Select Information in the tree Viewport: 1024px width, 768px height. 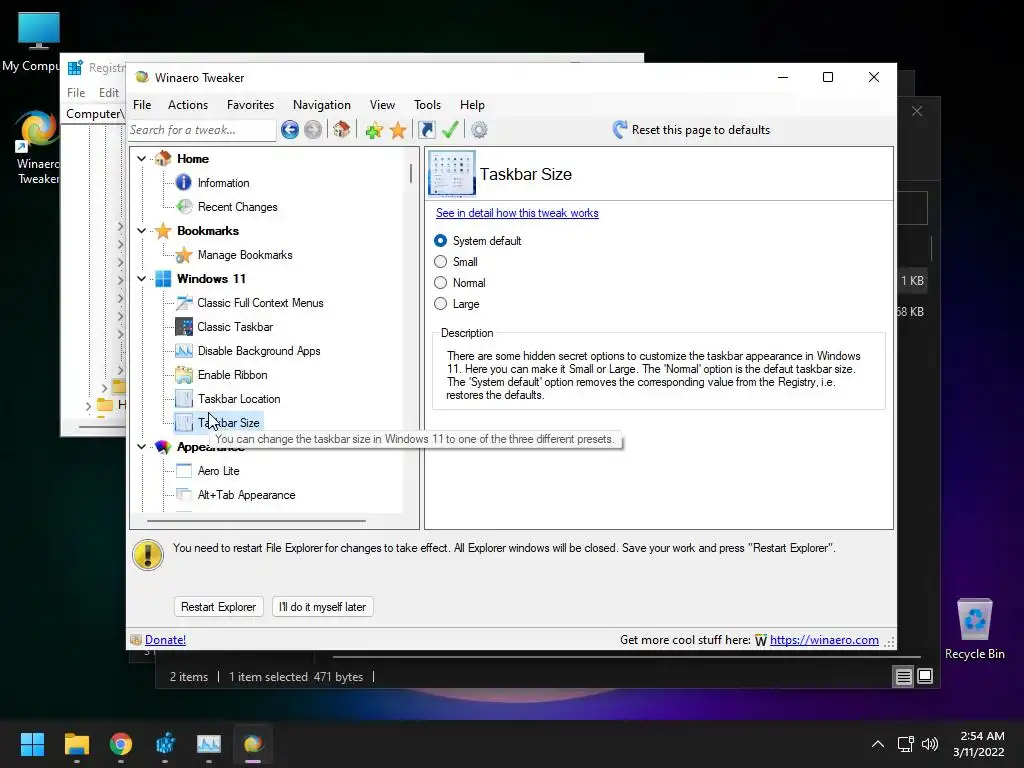pyautogui.click(x=223, y=183)
